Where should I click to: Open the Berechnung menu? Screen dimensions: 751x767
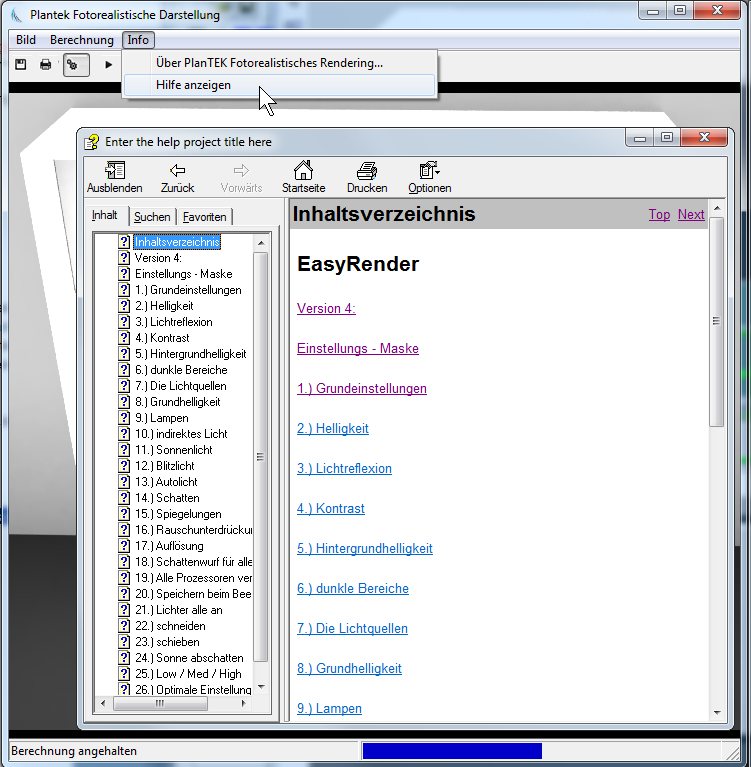tap(81, 40)
